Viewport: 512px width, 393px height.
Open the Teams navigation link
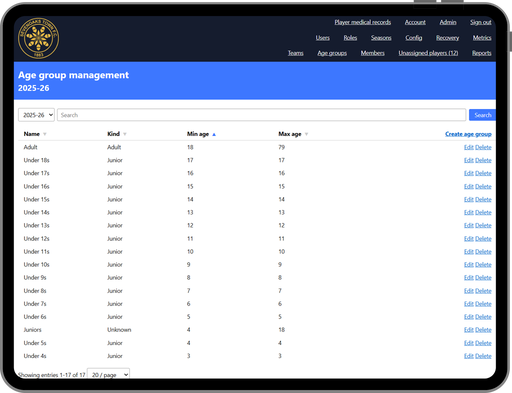pyautogui.click(x=296, y=53)
